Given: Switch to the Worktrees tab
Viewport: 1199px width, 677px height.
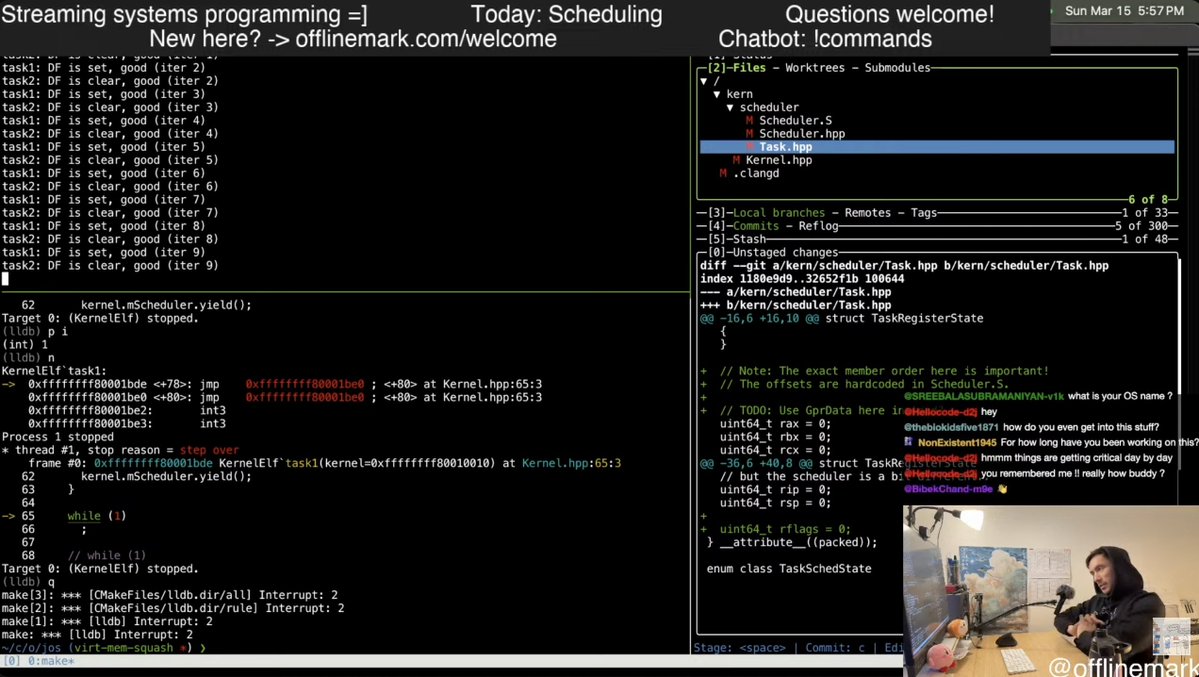Looking at the screenshot, I should (814, 67).
